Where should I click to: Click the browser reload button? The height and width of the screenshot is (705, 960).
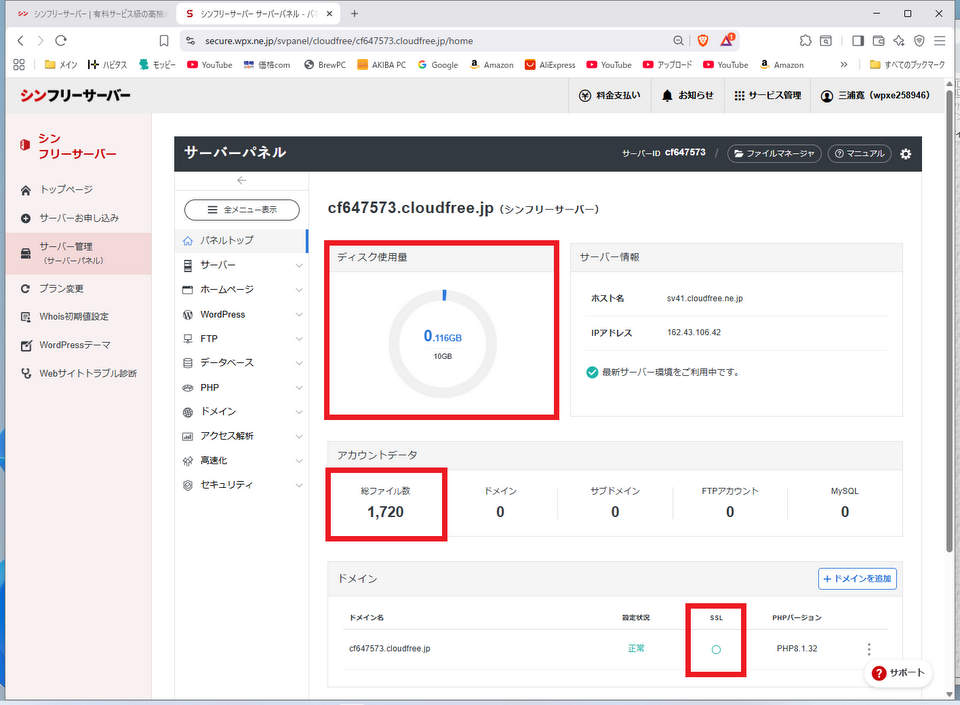click(61, 41)
